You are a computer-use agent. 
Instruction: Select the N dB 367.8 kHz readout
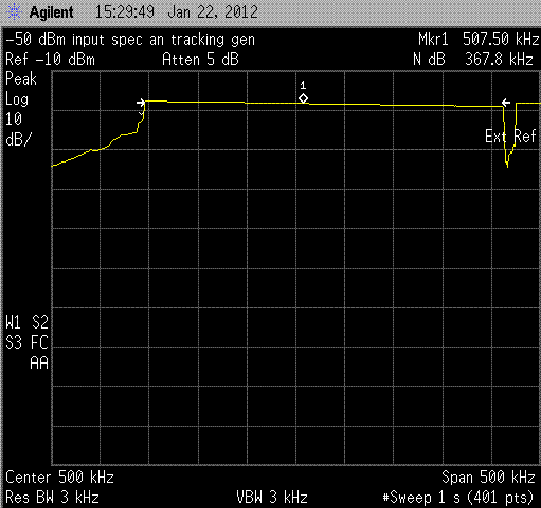473,59
